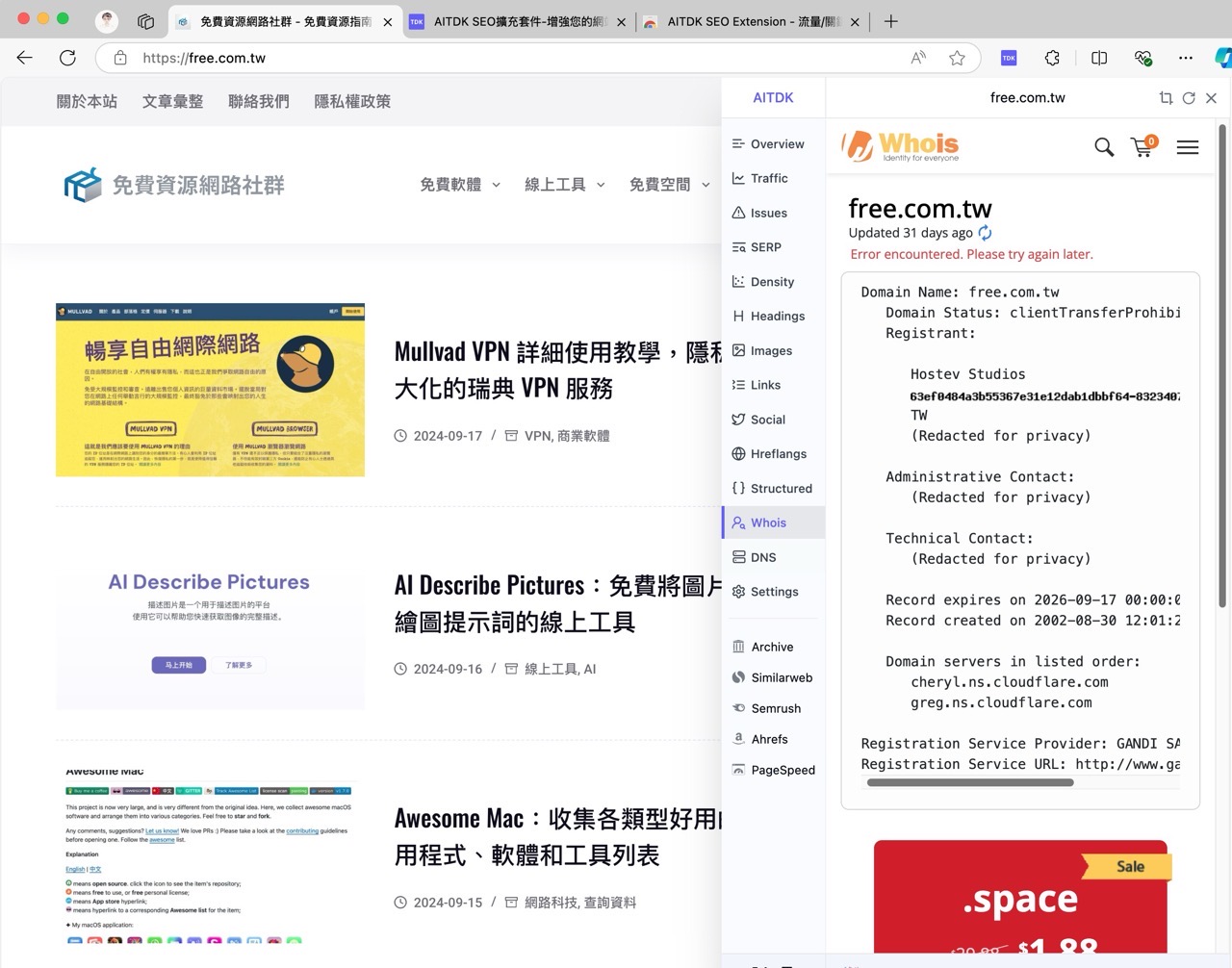Image resolution: width=1232 pixels, height=968 pixels.
Task: Open the browser Extensions puzzle icon
Action: coord(1052,58)
